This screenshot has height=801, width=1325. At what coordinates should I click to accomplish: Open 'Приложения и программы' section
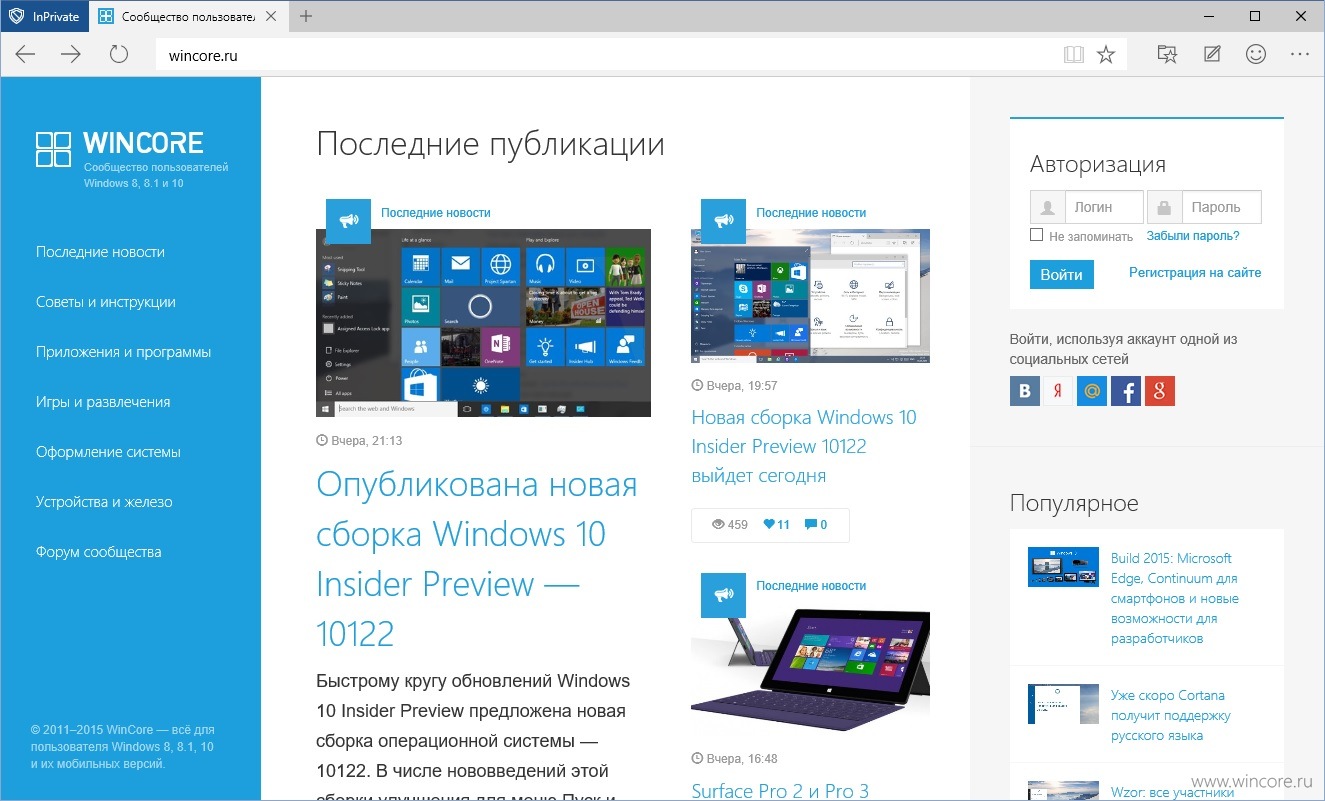124,352
